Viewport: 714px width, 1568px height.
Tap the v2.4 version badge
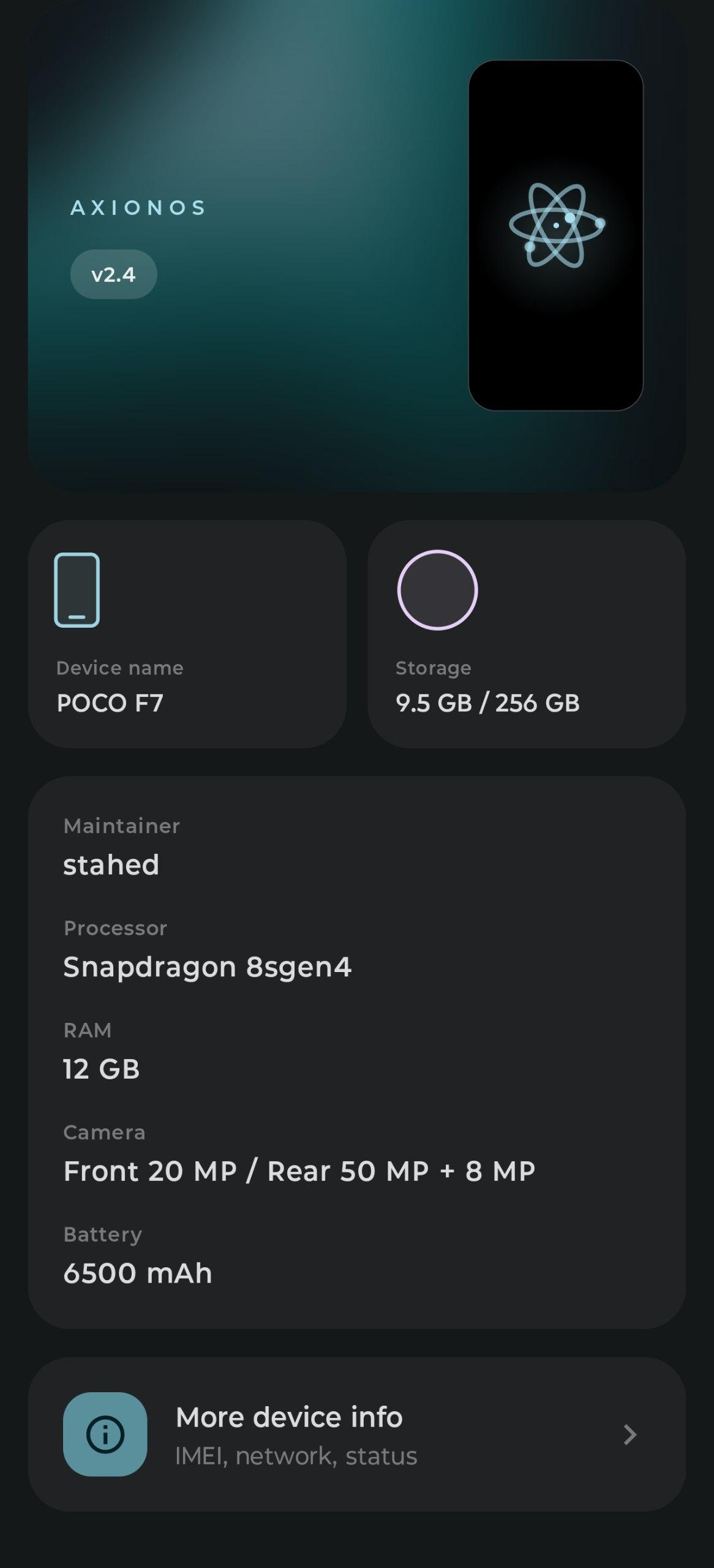pyautogui.click(x=113, y=274)
